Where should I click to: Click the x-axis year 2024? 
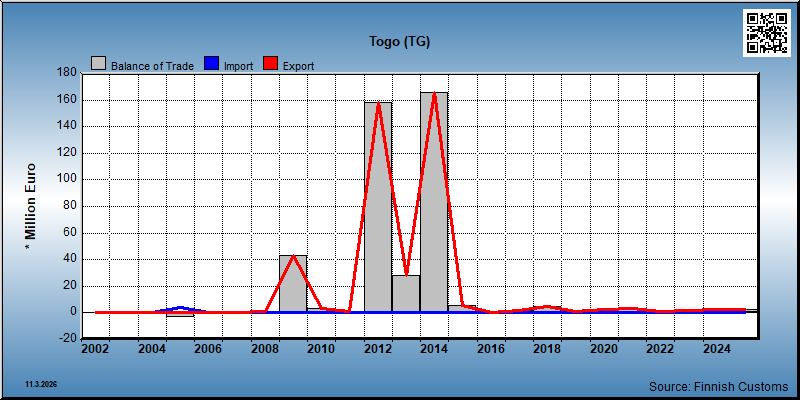click(717, 349)
